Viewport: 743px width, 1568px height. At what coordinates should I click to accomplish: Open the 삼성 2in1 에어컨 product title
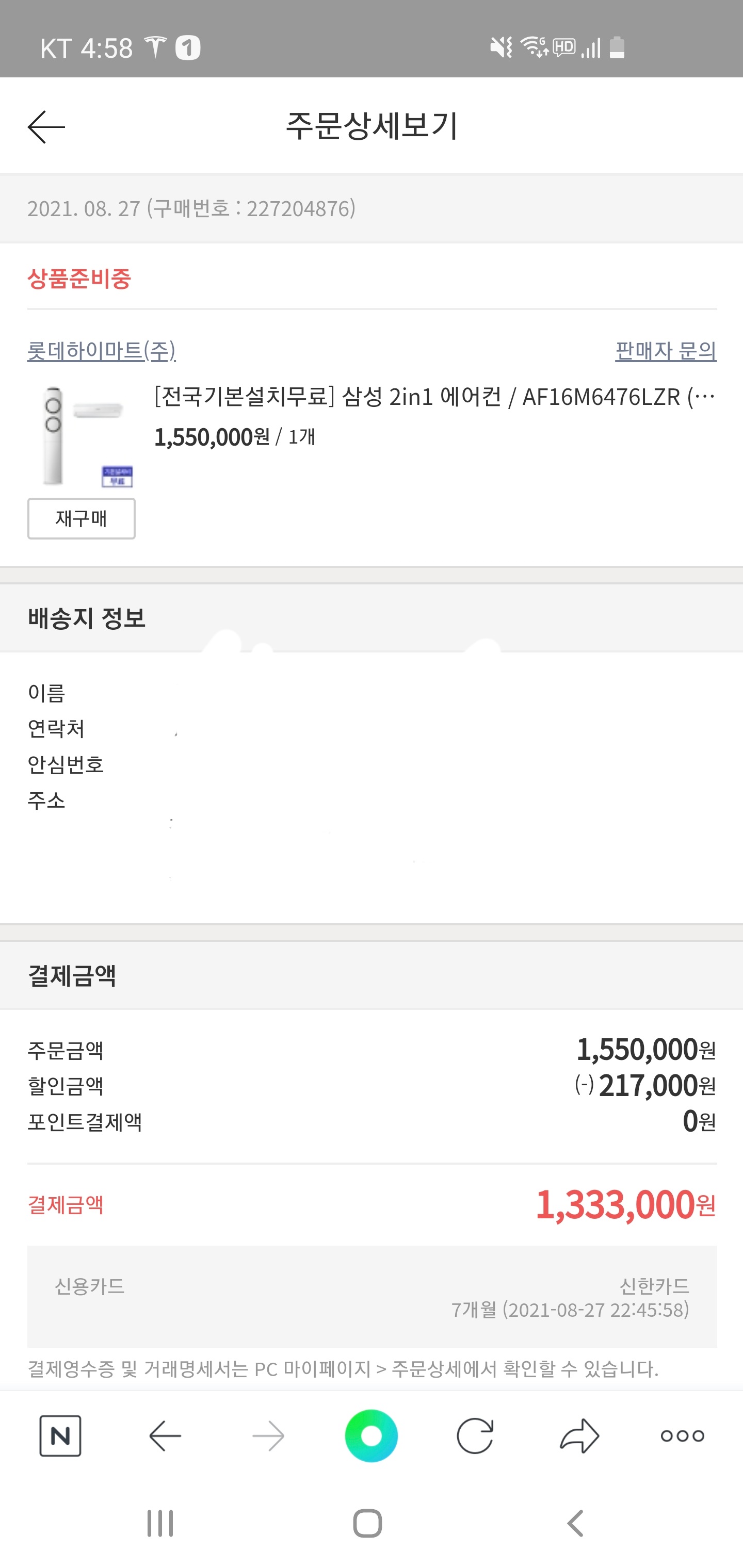point(434,397)
